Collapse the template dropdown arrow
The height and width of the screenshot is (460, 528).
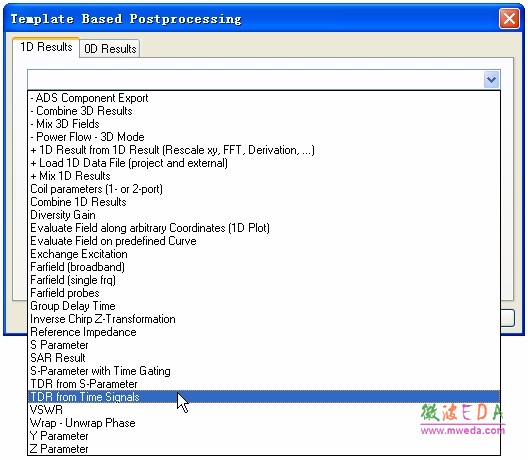click(x=491, y=80)
